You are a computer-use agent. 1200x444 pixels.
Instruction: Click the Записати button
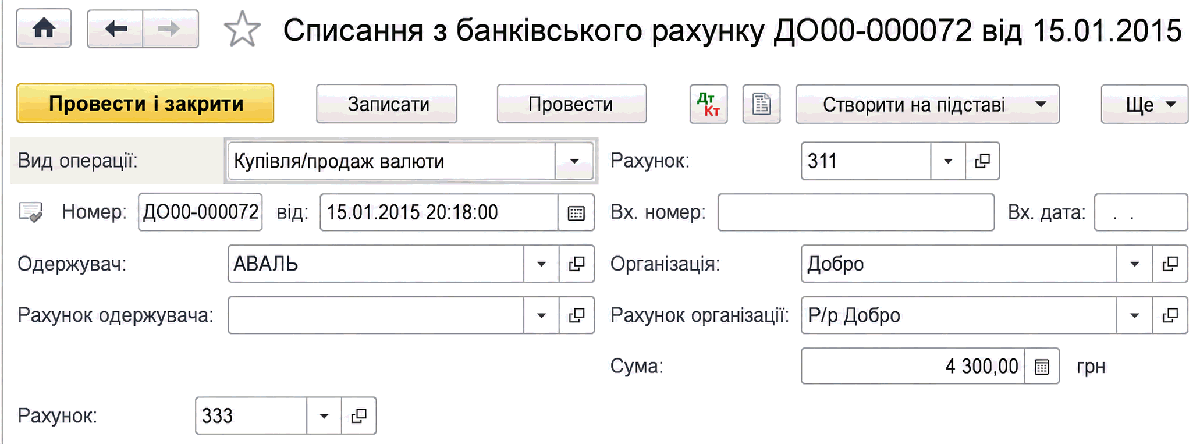coord(388,105)
